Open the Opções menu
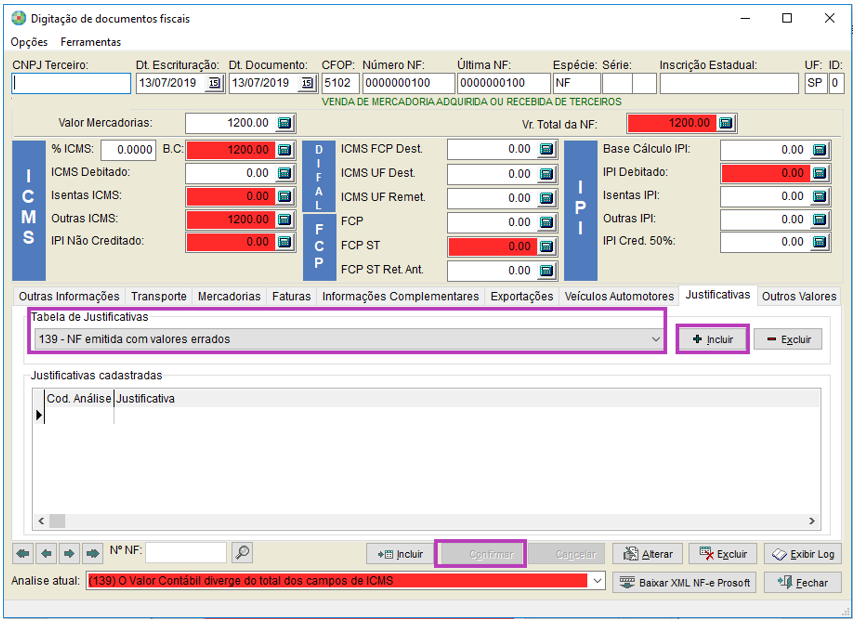Screen dimensions: 861x630 point(29,42)
